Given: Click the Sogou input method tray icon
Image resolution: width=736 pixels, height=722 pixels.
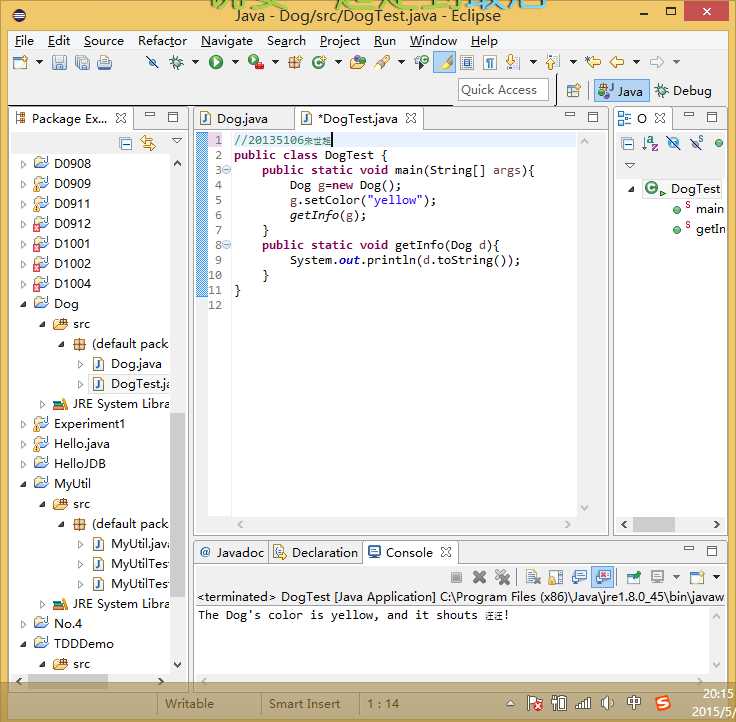Looking at the screenshot, I should coord(663,703).
